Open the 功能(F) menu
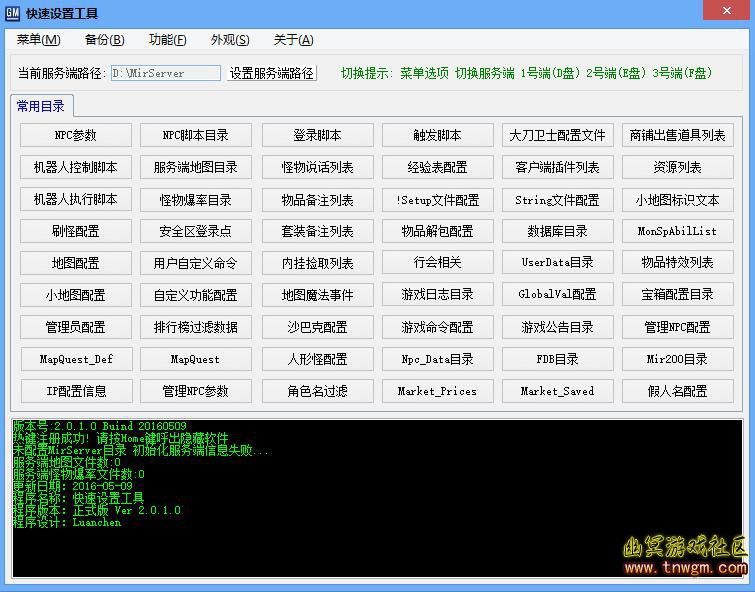Image resolution: width=755 pixels, height=592 pixels. (x=168, y=40)
